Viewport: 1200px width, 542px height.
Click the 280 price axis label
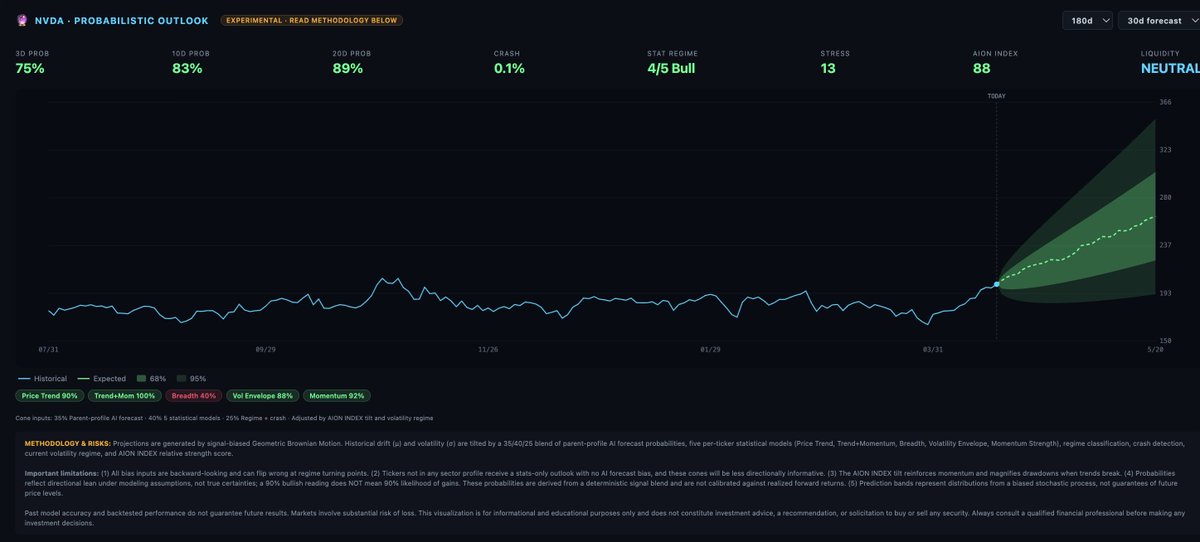pyautogui.click(x=1165, y=197)
